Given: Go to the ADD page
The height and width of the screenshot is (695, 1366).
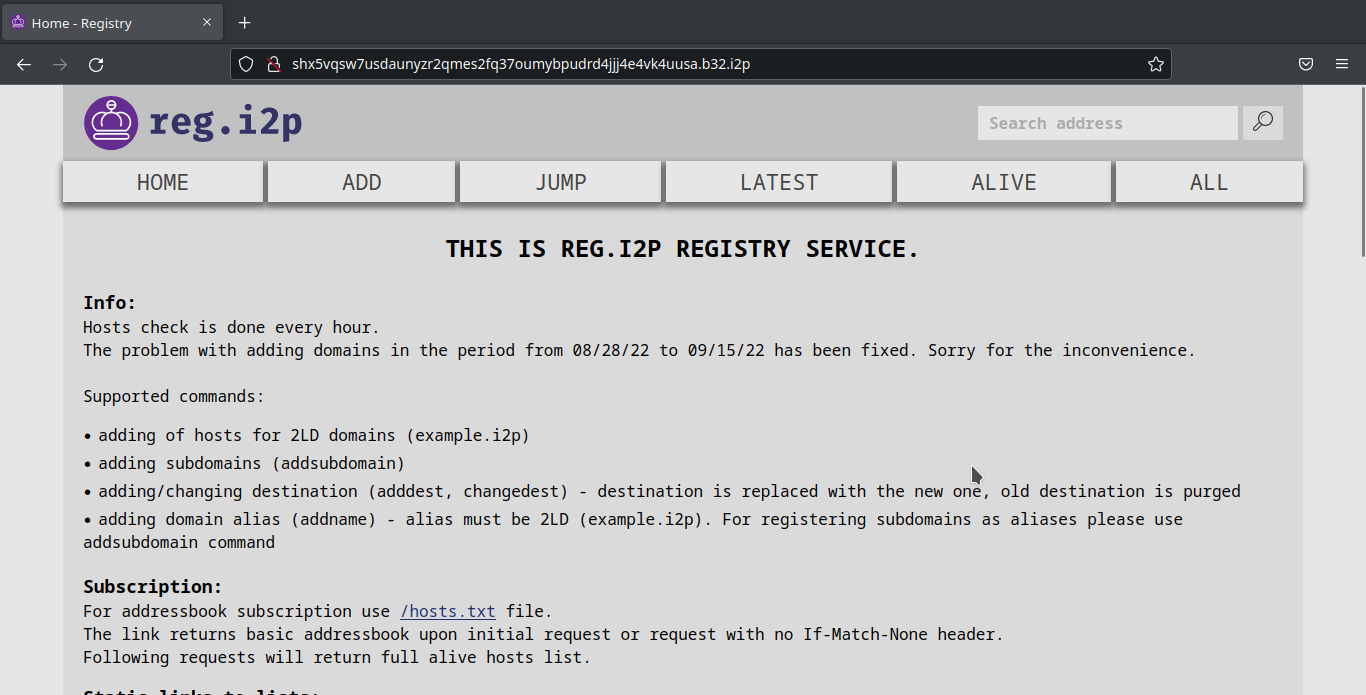Looking at the screenshot, I should [x=361, y=182].
